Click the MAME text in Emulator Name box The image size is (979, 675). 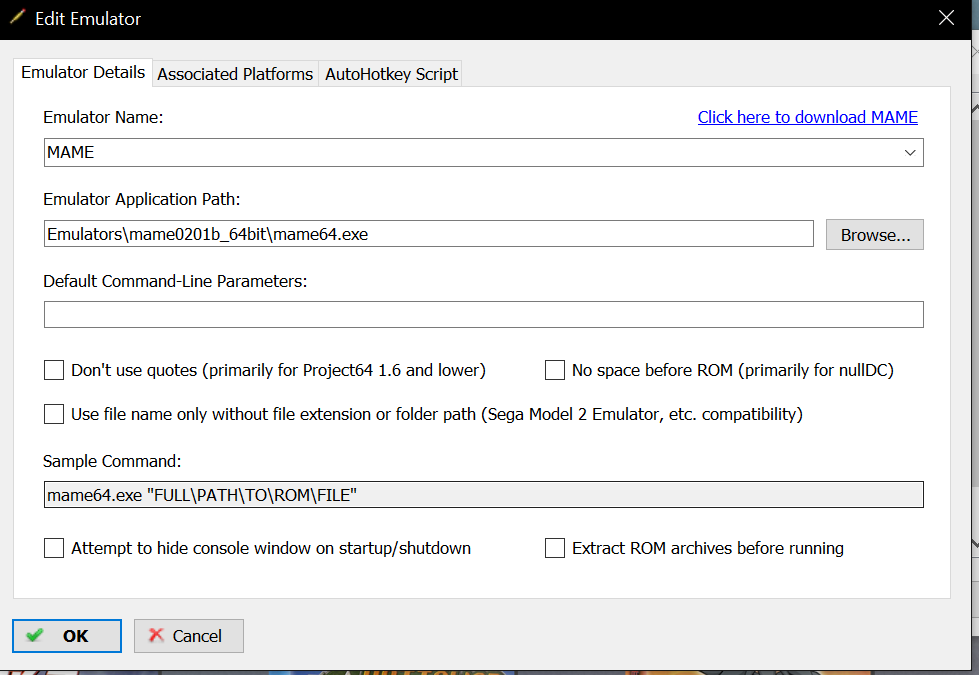71,152
